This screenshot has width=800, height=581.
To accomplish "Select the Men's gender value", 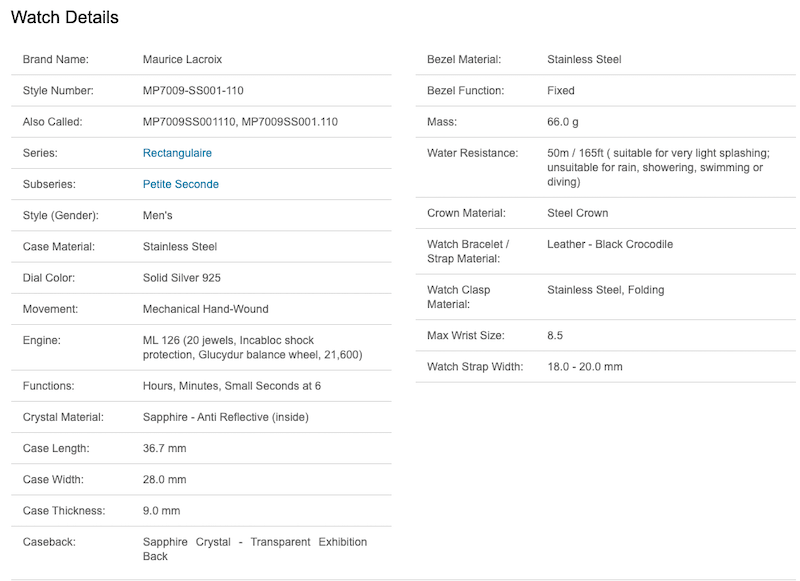I will click(158, 215).
